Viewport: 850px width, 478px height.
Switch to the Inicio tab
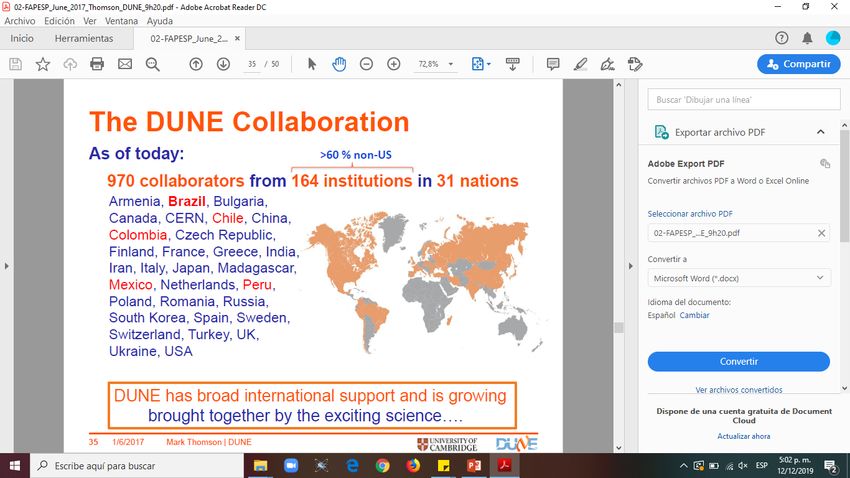[22, 38]
